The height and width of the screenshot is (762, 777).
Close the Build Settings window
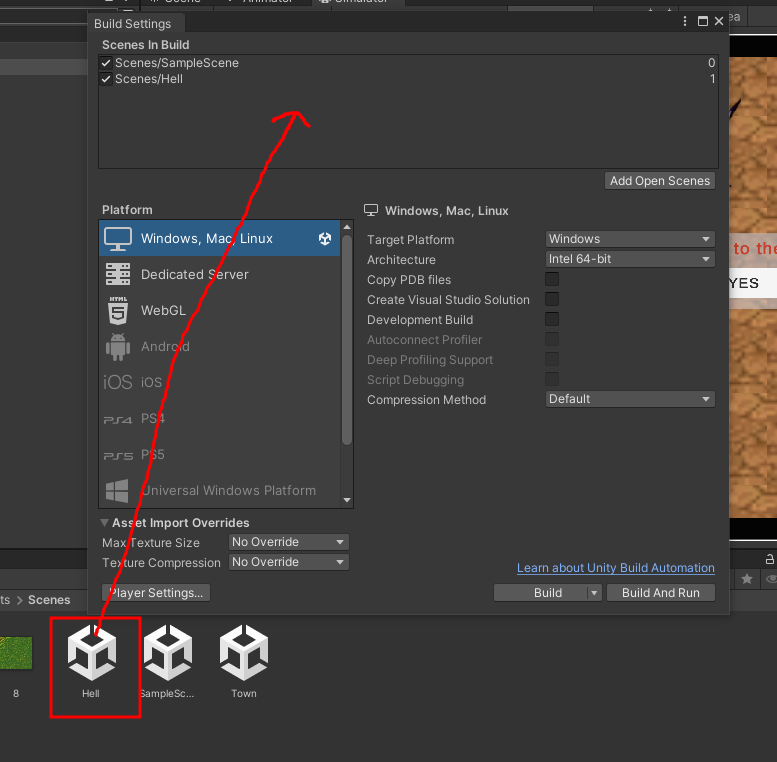pyautogui.click(x=719, y=21)
